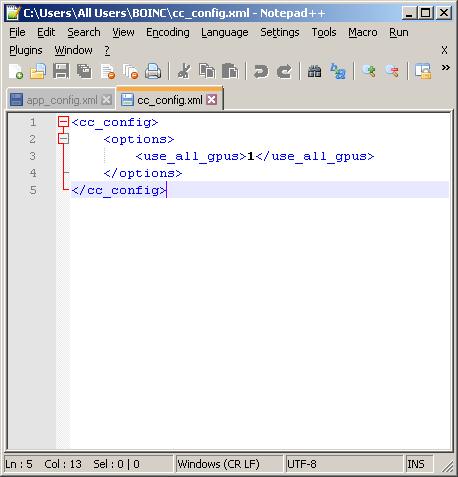Viewport: 458px width, 477px height.
Task: Collapse the cc_config fold on line 1
Action: 63,122
